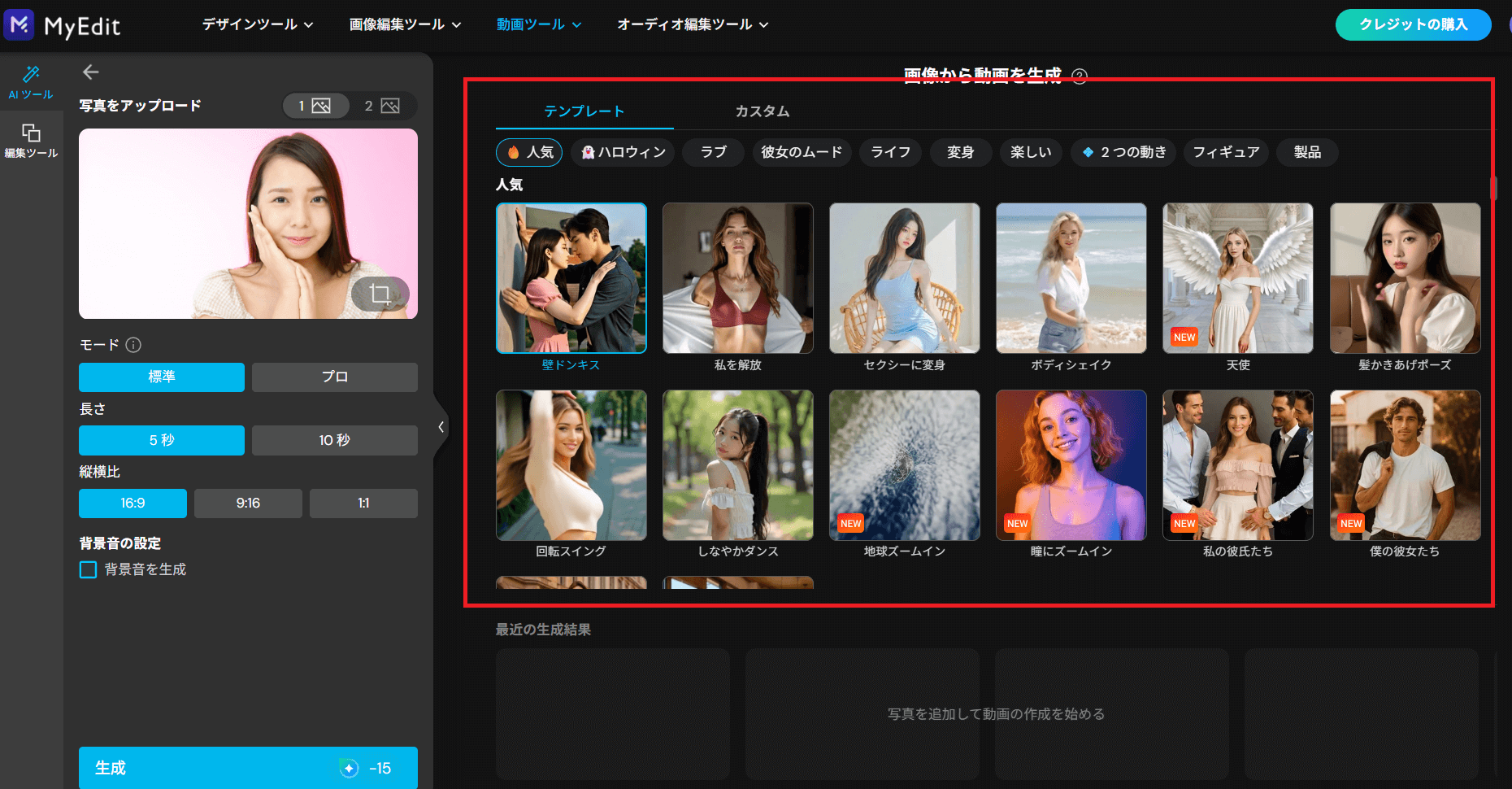Expand デザインツール dropdown menu
This screenshot has width=1512, height=789.
258,24
